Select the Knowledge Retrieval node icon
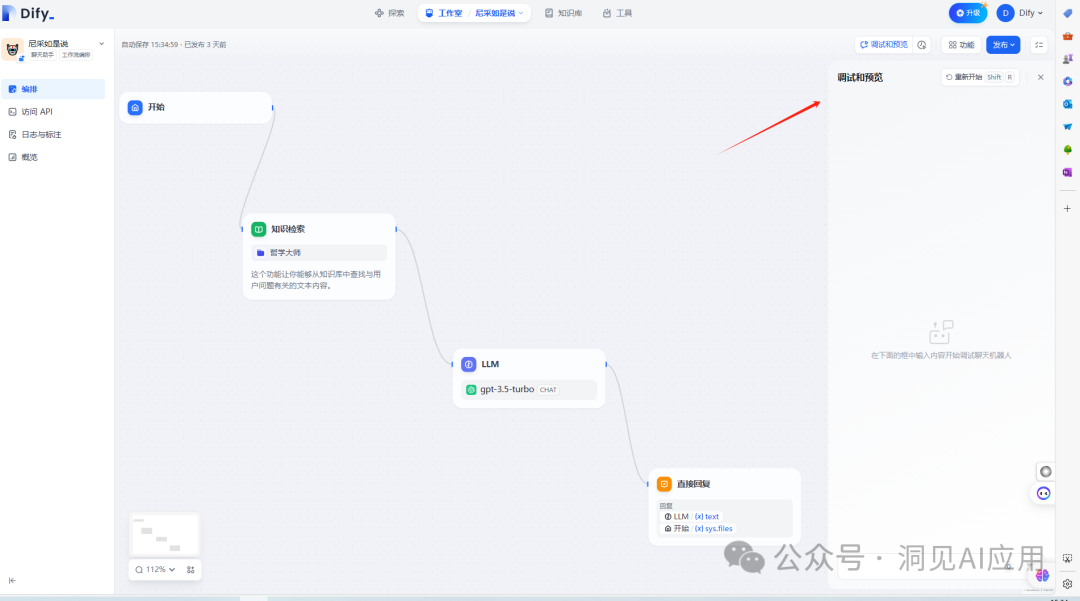The height and width of the screenshot is (601, 1080). point(258,229)
